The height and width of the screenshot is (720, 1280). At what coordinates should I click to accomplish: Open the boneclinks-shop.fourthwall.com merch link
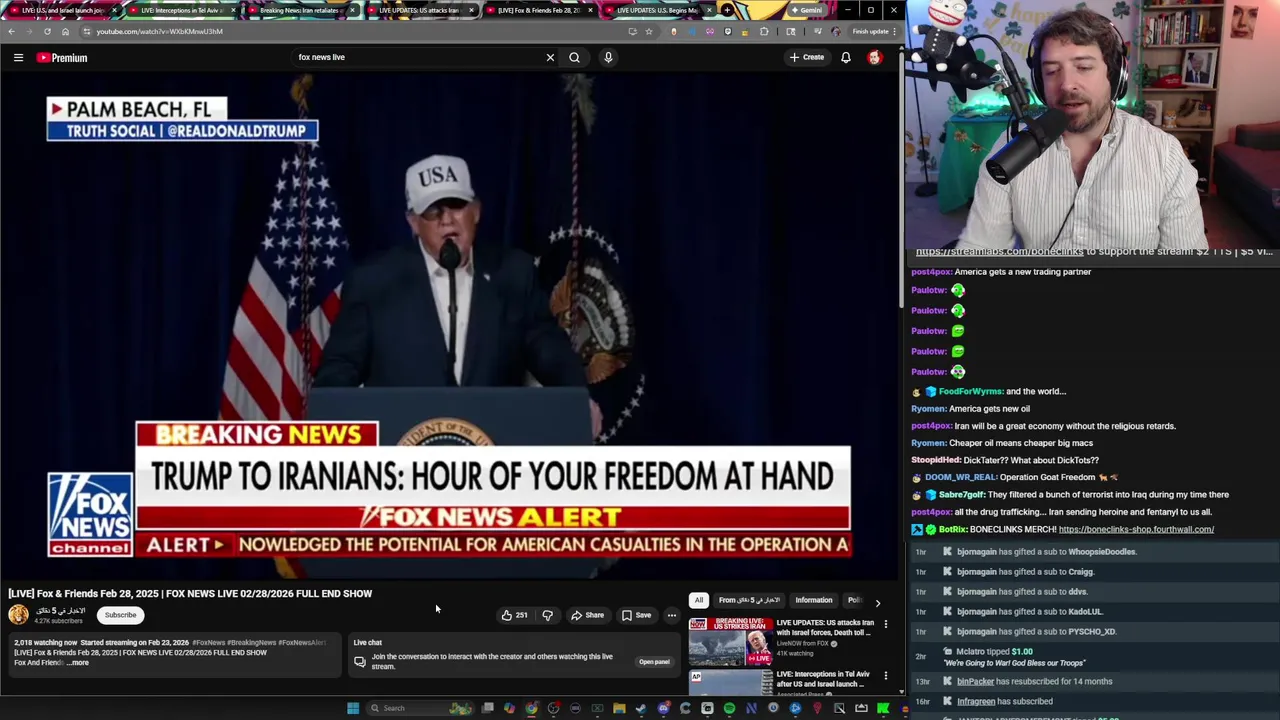[x=1136, y=530]
